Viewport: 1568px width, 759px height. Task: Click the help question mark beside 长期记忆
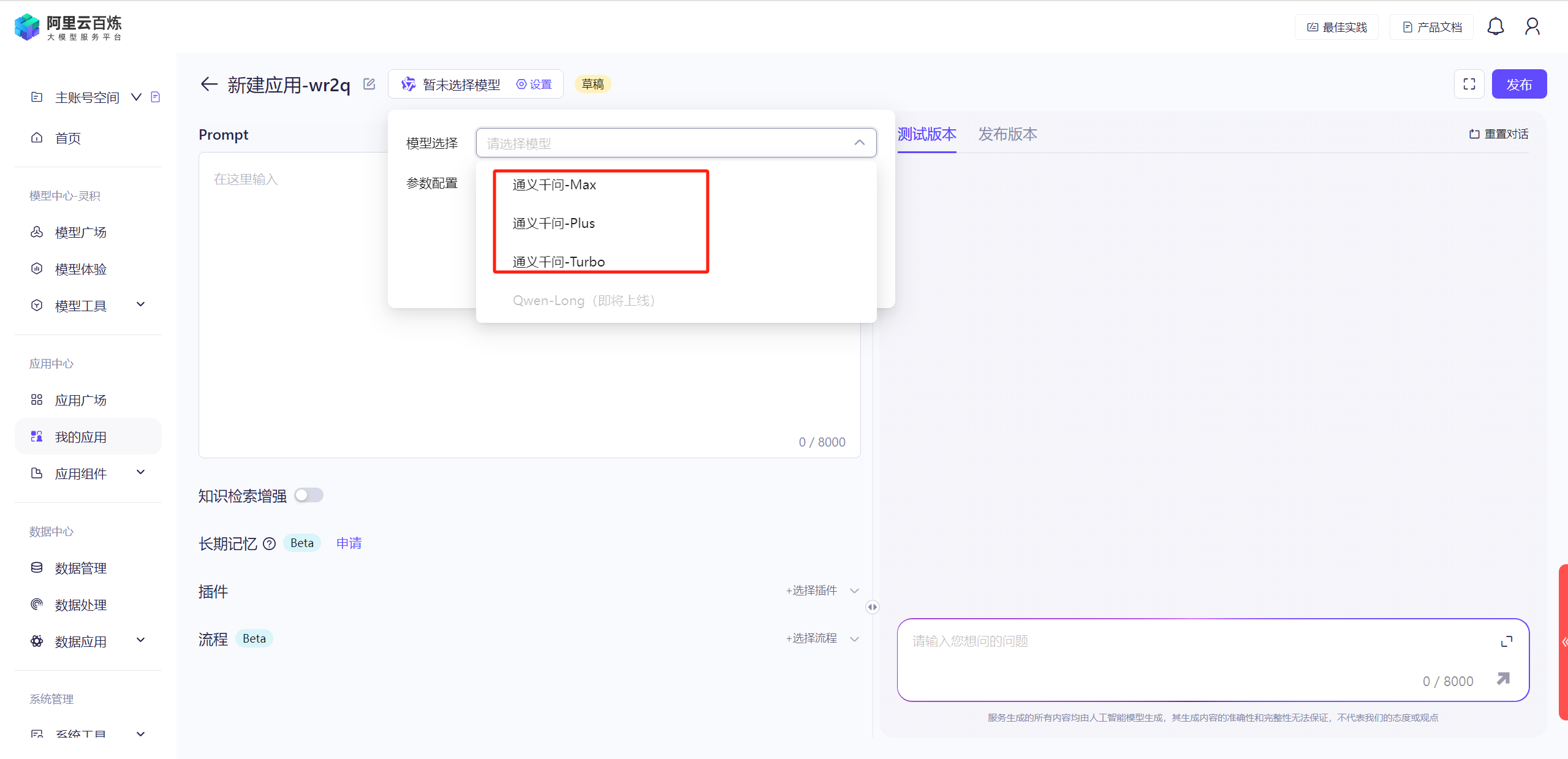269,543
